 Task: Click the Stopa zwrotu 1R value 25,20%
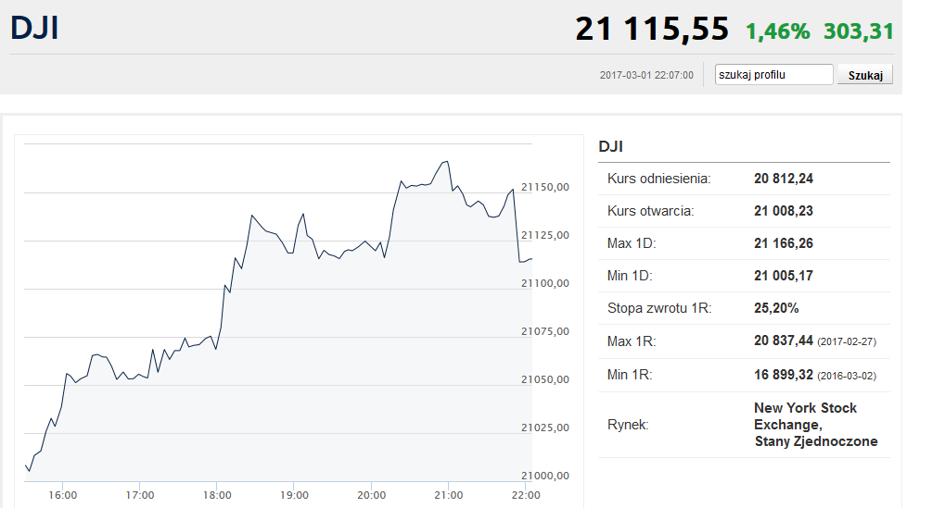[776, 308]
